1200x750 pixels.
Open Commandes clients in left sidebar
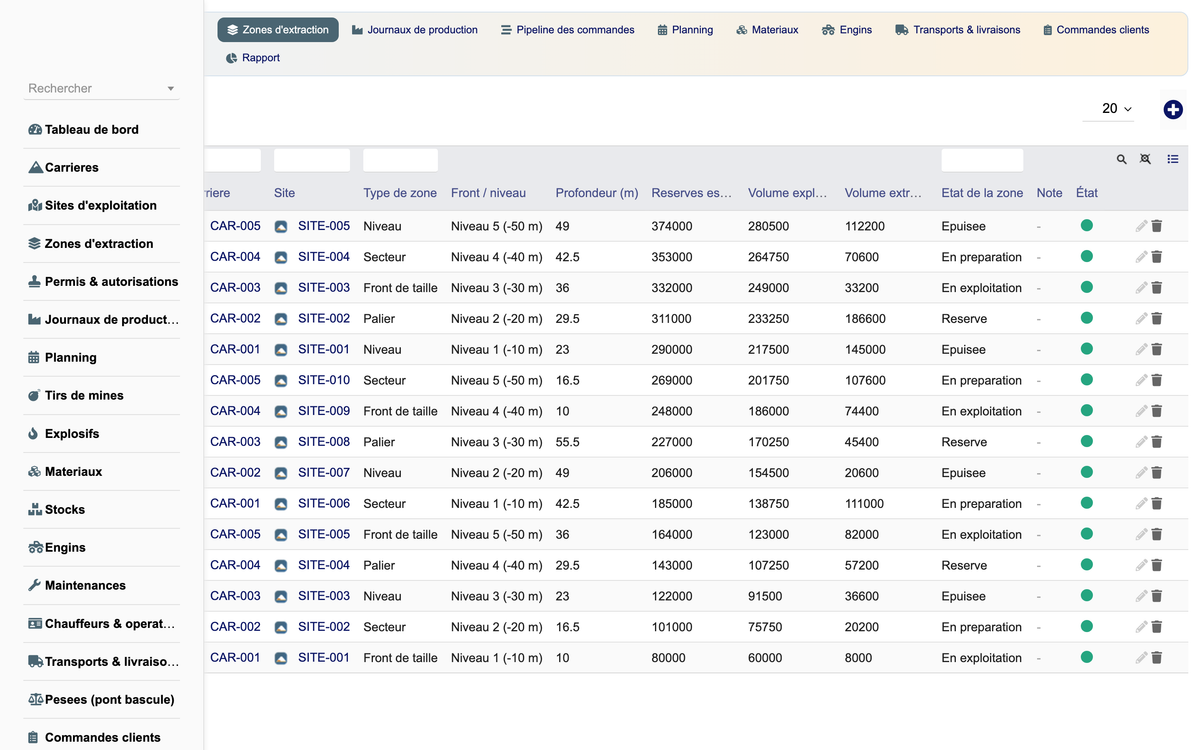[x=94, y=738]
